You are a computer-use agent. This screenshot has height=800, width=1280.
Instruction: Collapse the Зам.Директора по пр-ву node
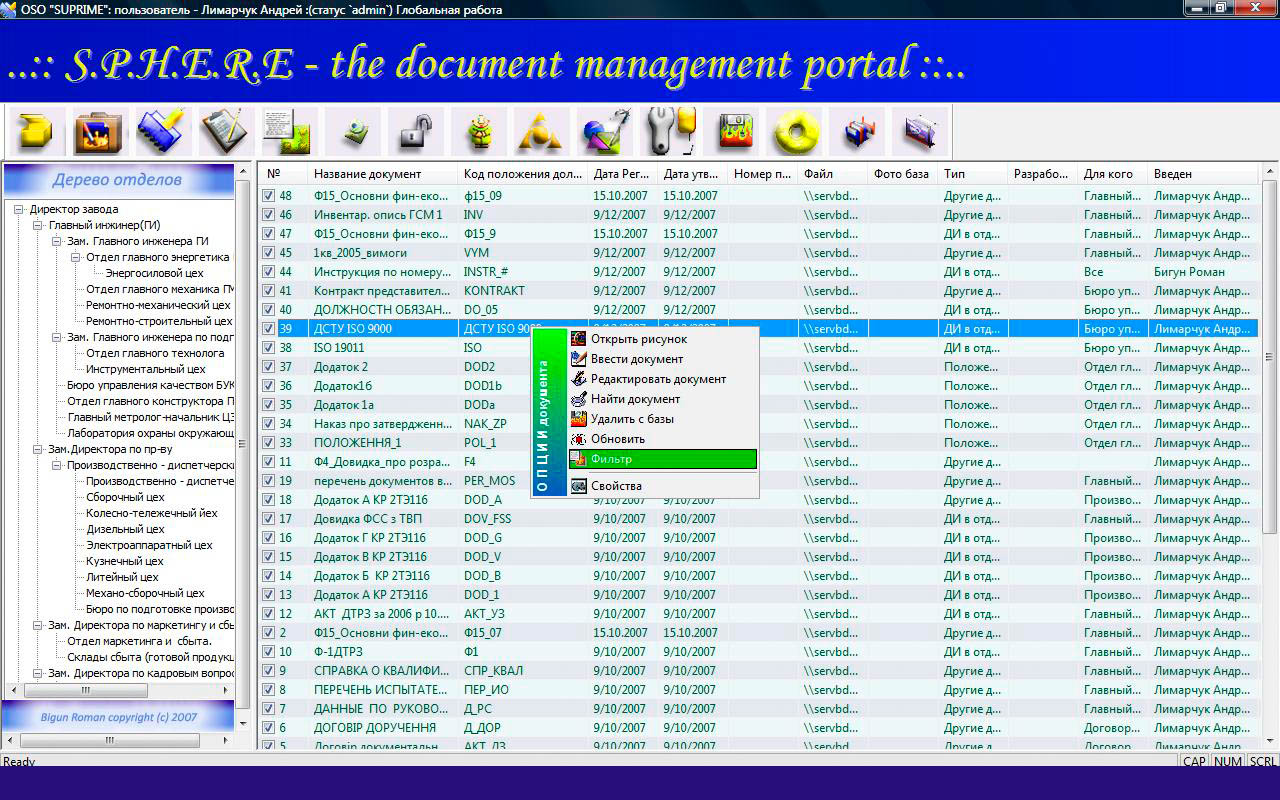[x=38, y=449]
